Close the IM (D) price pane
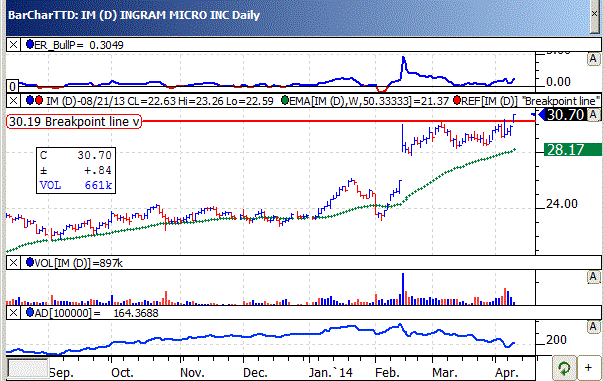This screenshot has height=381, width=604. (x=13, y=101)
